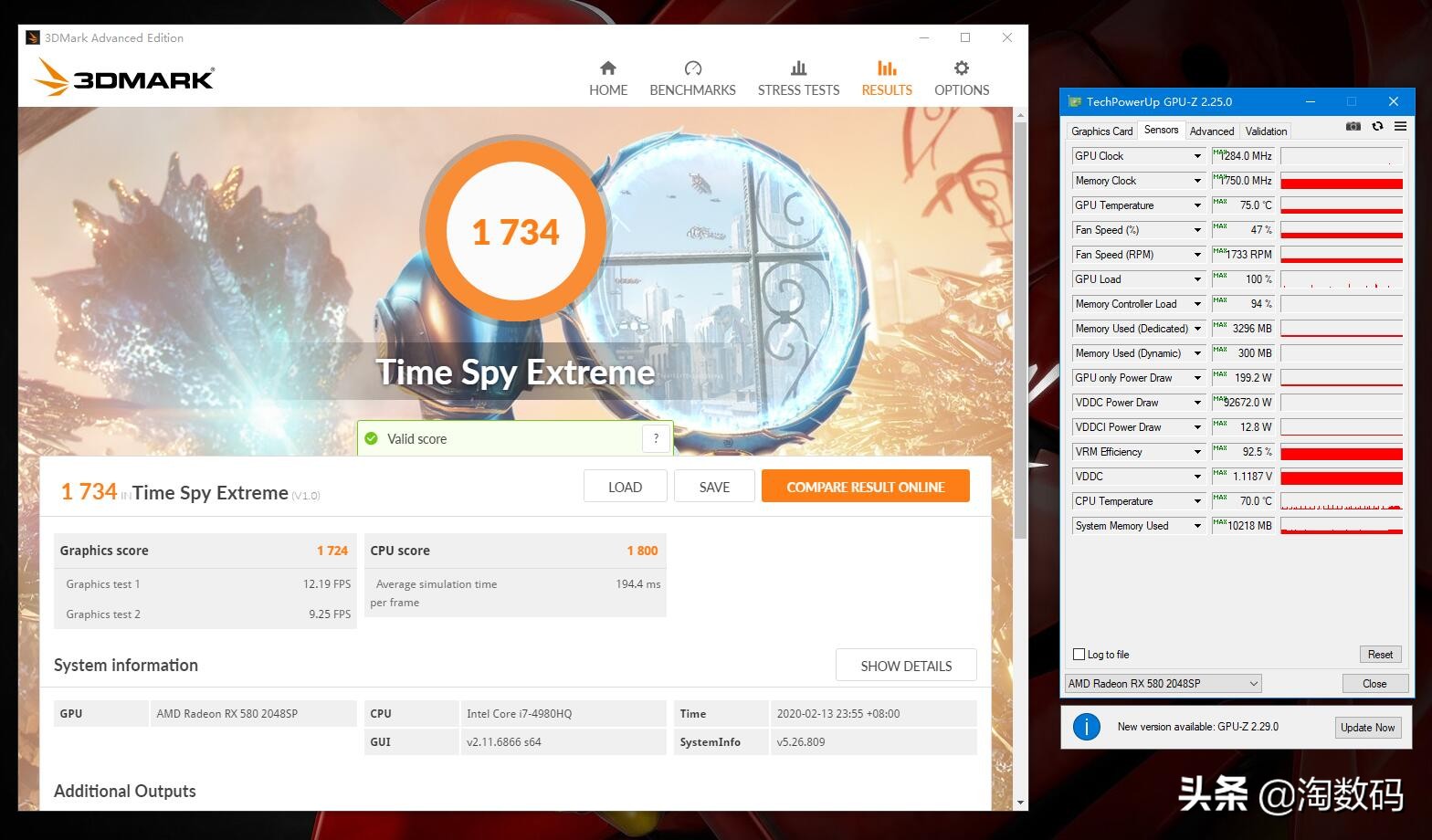
Task: Expand the GPU Temperature sensor dropdown
Action: (x=1197, y=205)
